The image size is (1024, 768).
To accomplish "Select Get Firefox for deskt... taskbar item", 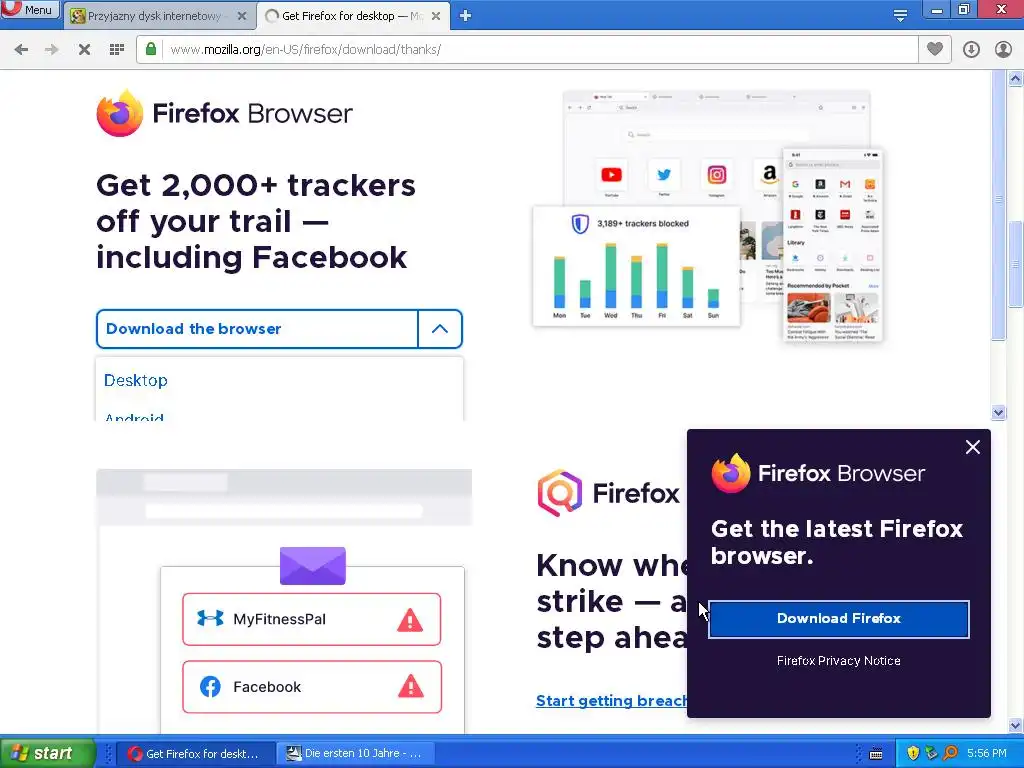I will (195, 754).
